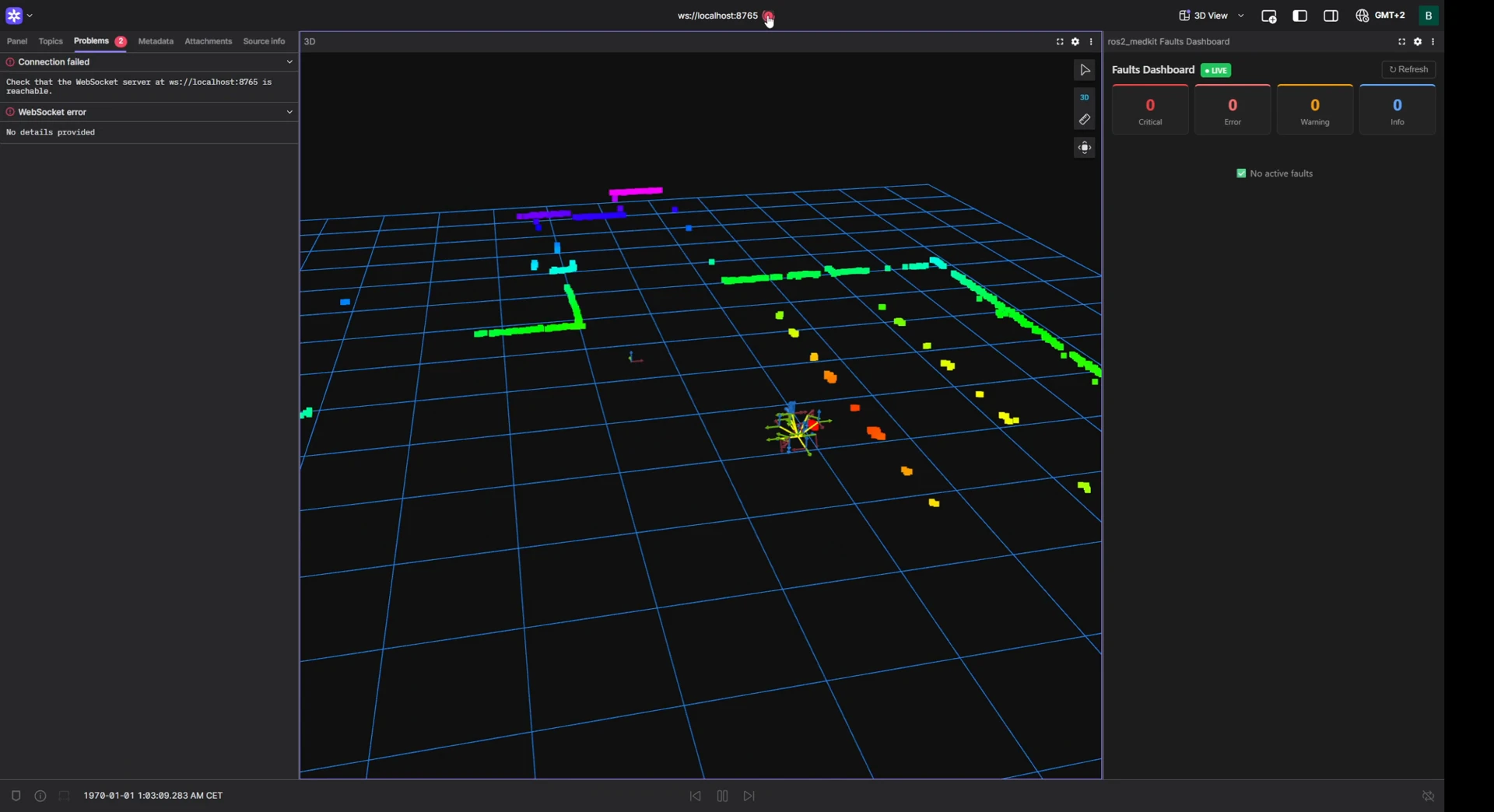Click the 3D panel title label
The image size is (1494, 812).
click(310, 42)
